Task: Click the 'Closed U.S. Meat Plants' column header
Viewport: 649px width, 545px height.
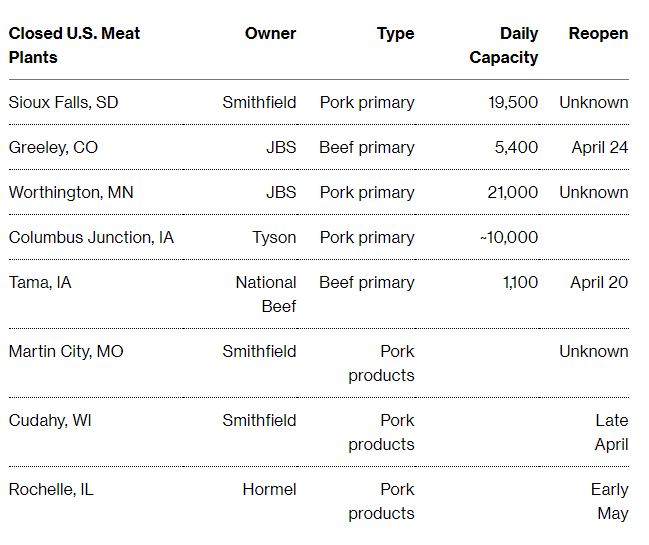Action: tap(75, 45)
